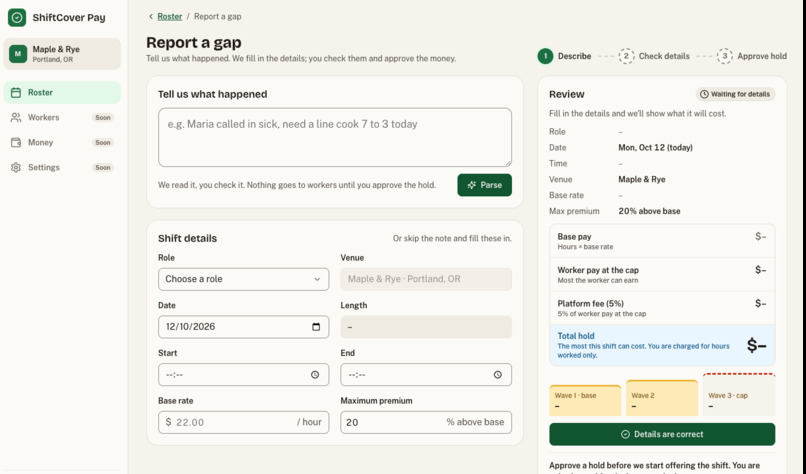Click the Workers people icon
The image size is (806, 474).
point(16,118)
